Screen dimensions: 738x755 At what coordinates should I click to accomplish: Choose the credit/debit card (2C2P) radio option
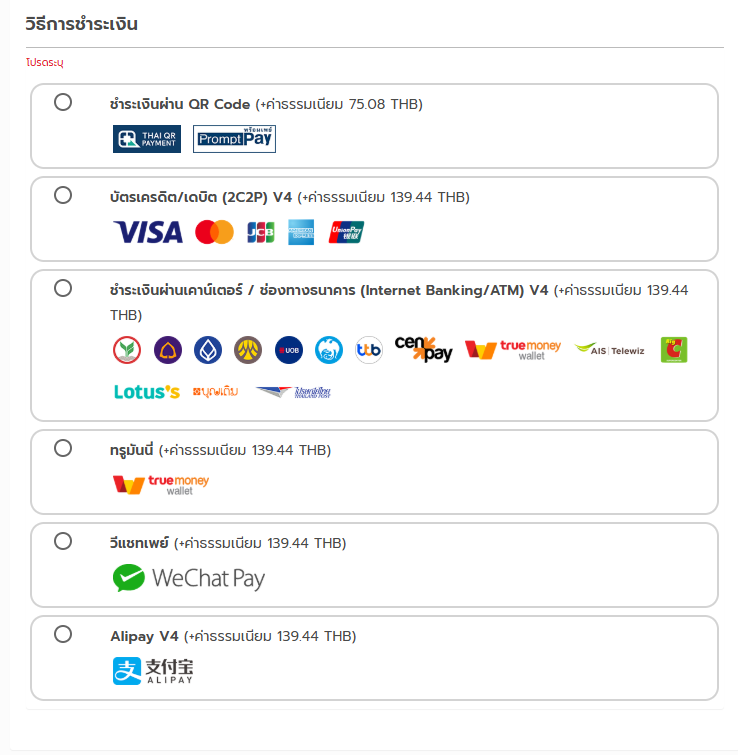tap(63, 195)
